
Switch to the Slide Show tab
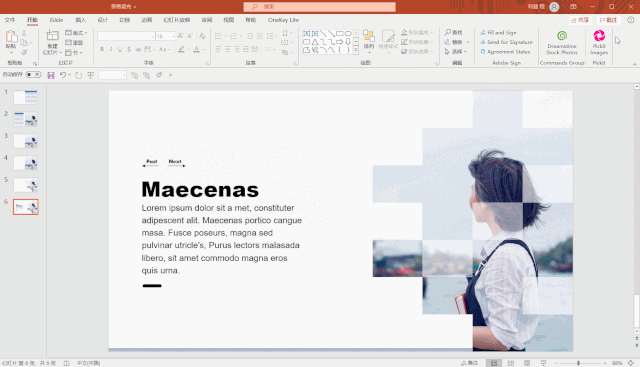pos(176,20)
